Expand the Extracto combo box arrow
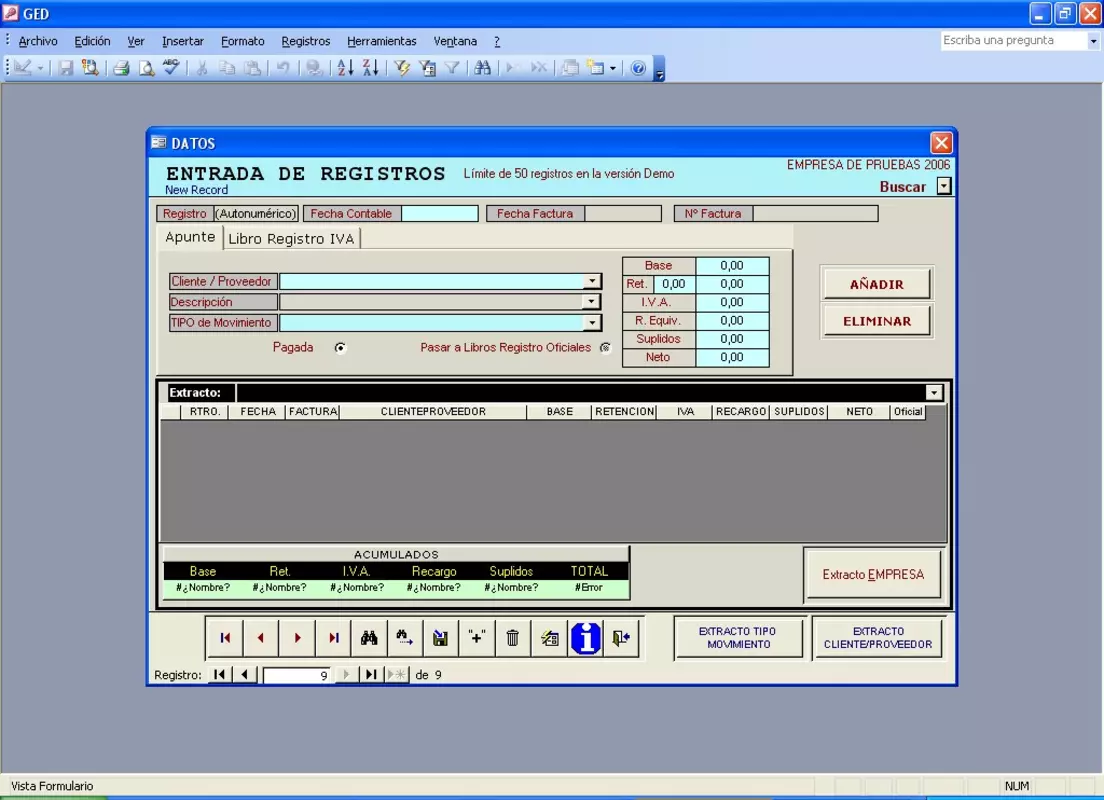The width and height of the screenshot is (1104, 800). (934, 392)
